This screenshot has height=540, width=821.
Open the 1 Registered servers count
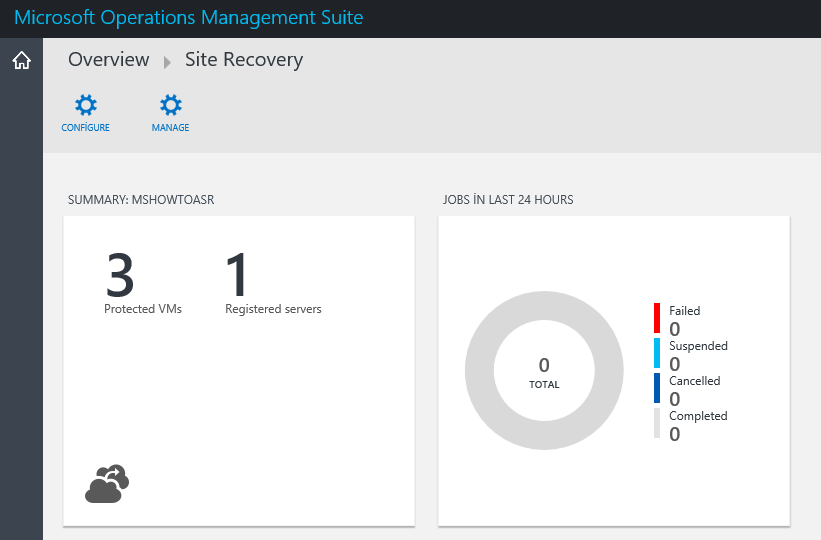click(237, 275)
